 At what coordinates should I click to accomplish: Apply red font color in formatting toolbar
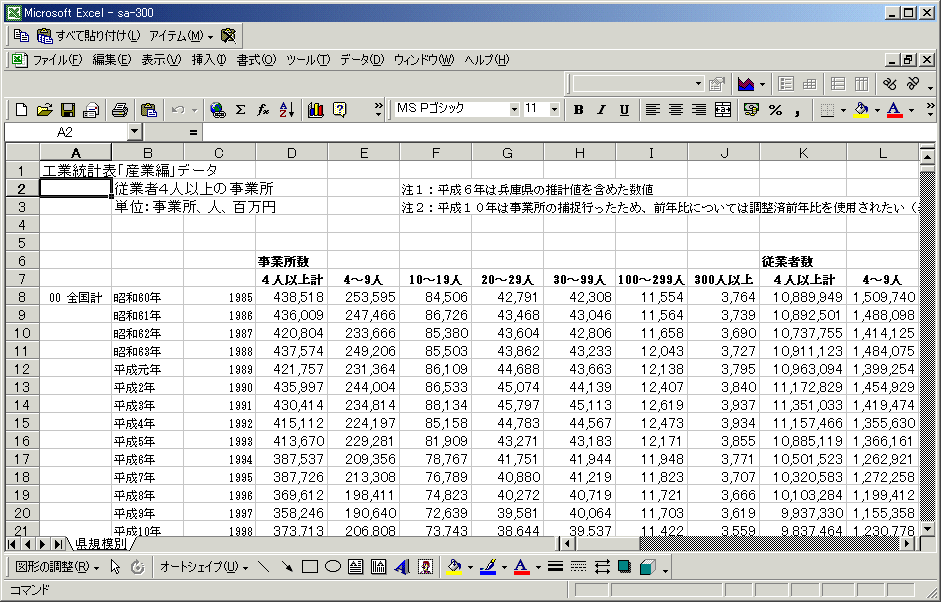coord(895,110)
